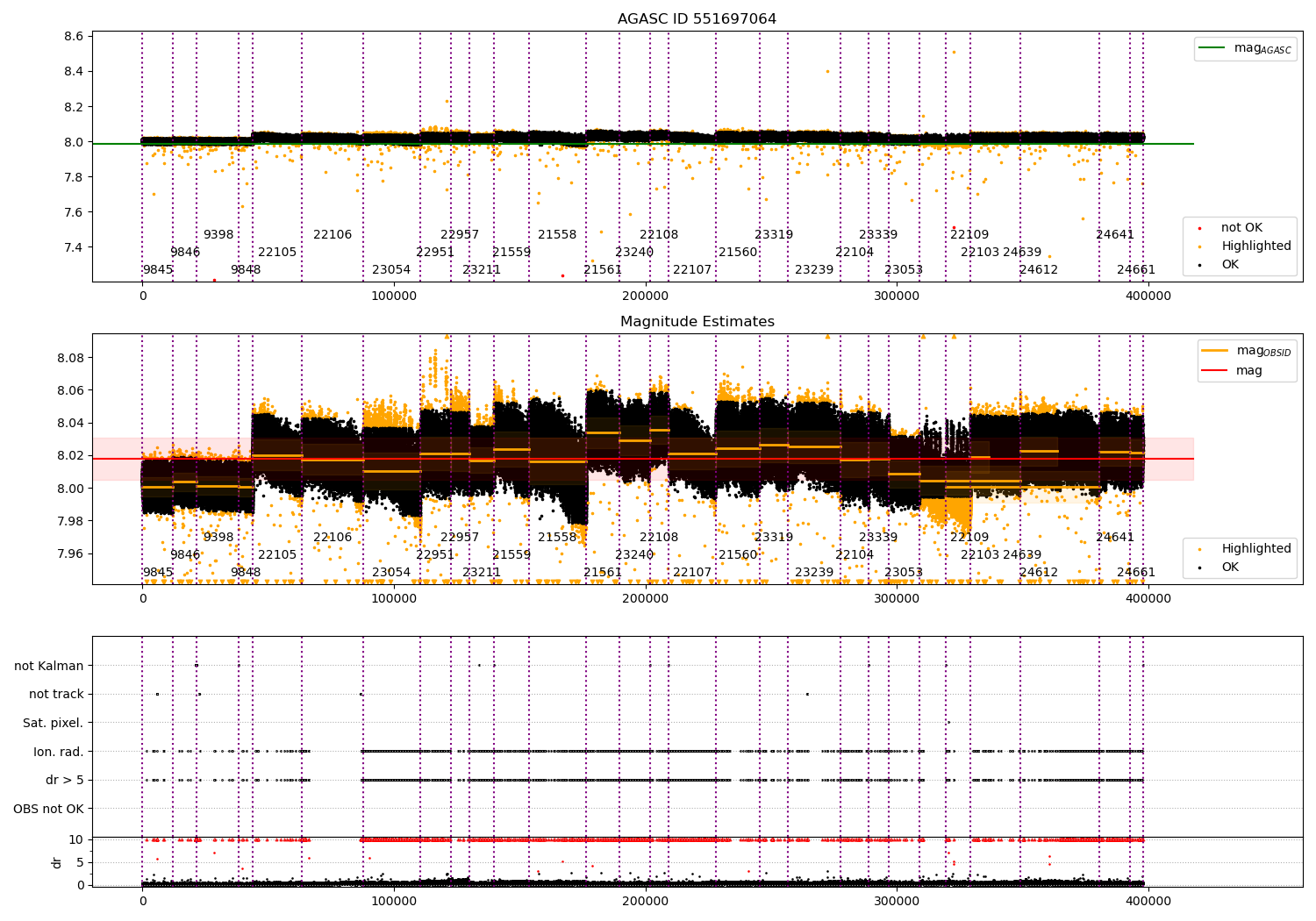Click the rotated 'dr' axis label
Viewport: 1316px width, 921px height.
(x=57, y=862)
